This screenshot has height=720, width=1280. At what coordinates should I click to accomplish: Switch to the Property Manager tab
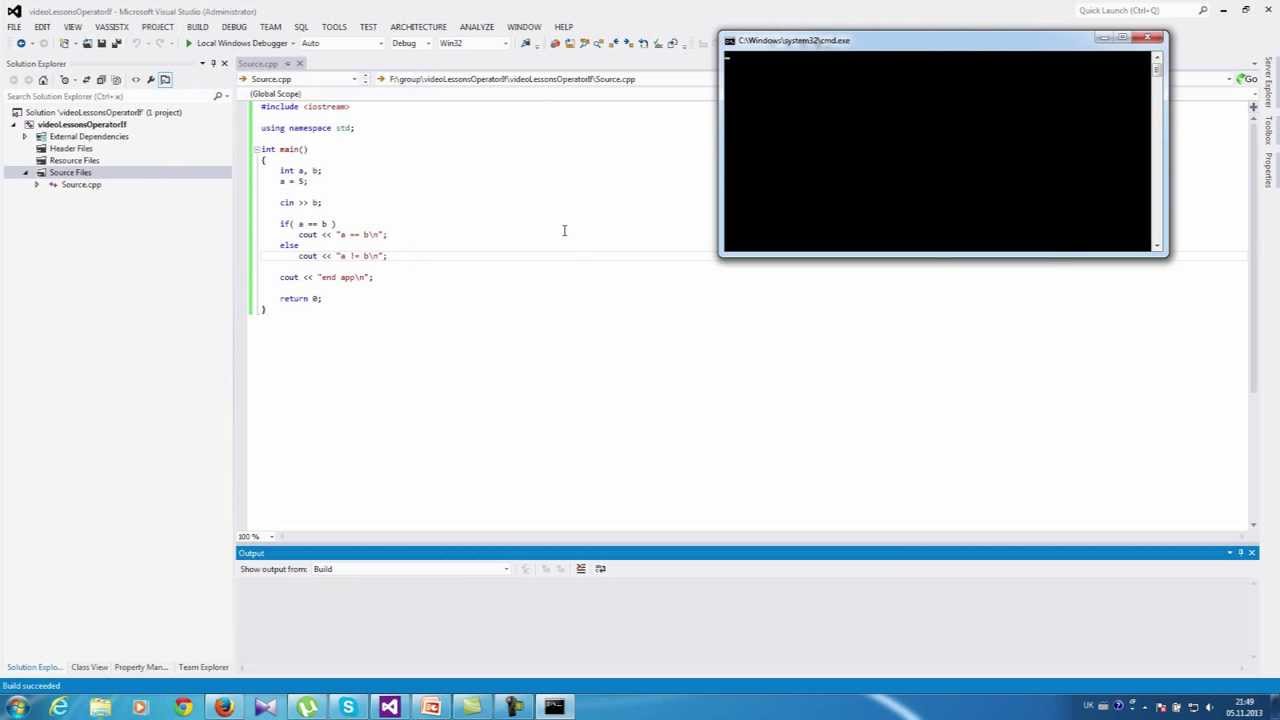coord(141,667)
